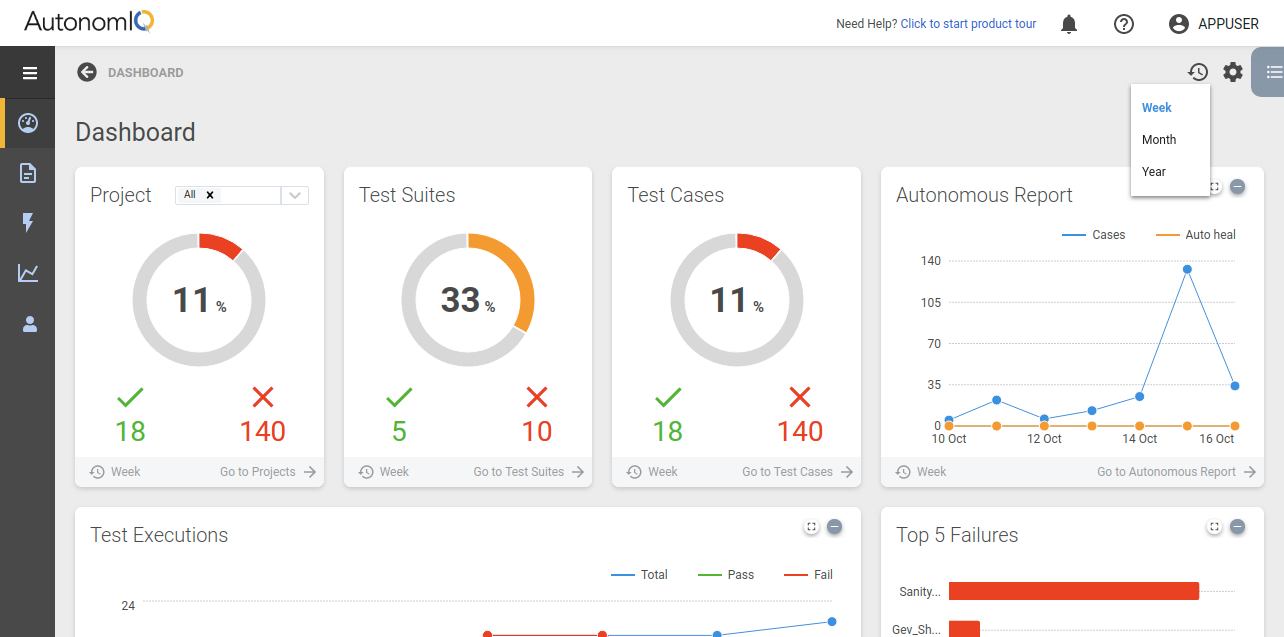The image size is (1284, 637).
Task: Open the line chart sidebar icon
Action: click(x=28, y=273)
